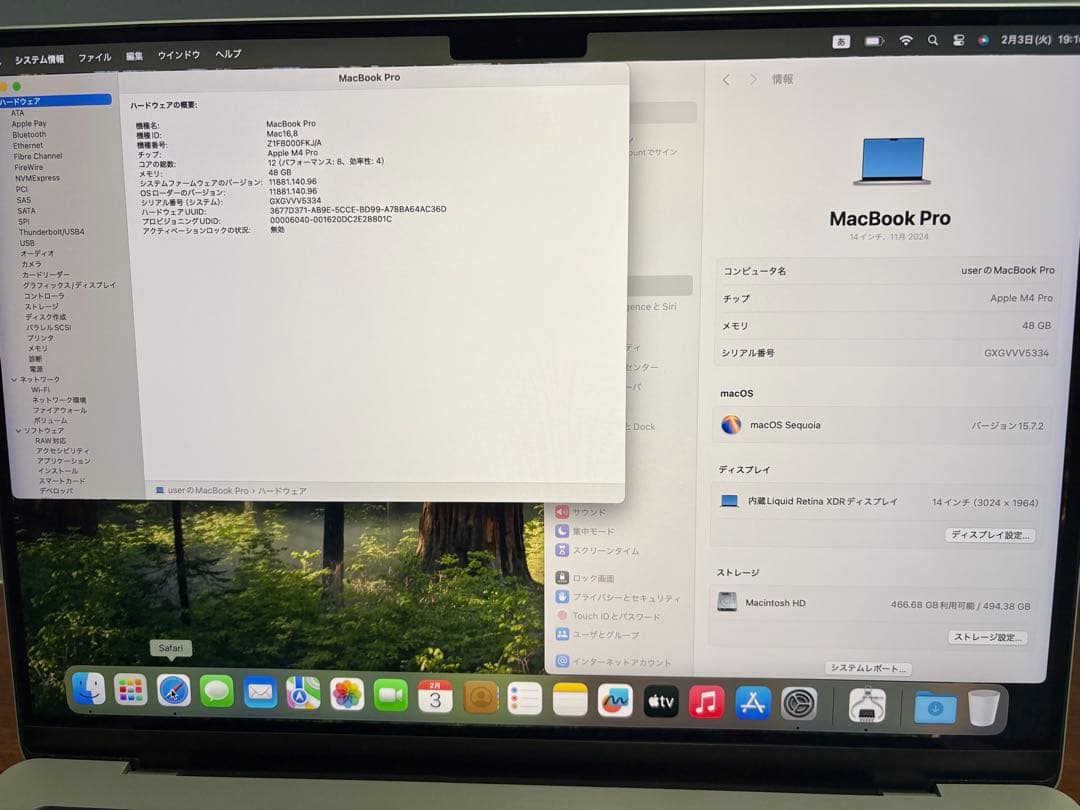The image size is (1080, 810).
Task: Select Bluetooth in System Information sidebar
Action: tap(29, 134)
